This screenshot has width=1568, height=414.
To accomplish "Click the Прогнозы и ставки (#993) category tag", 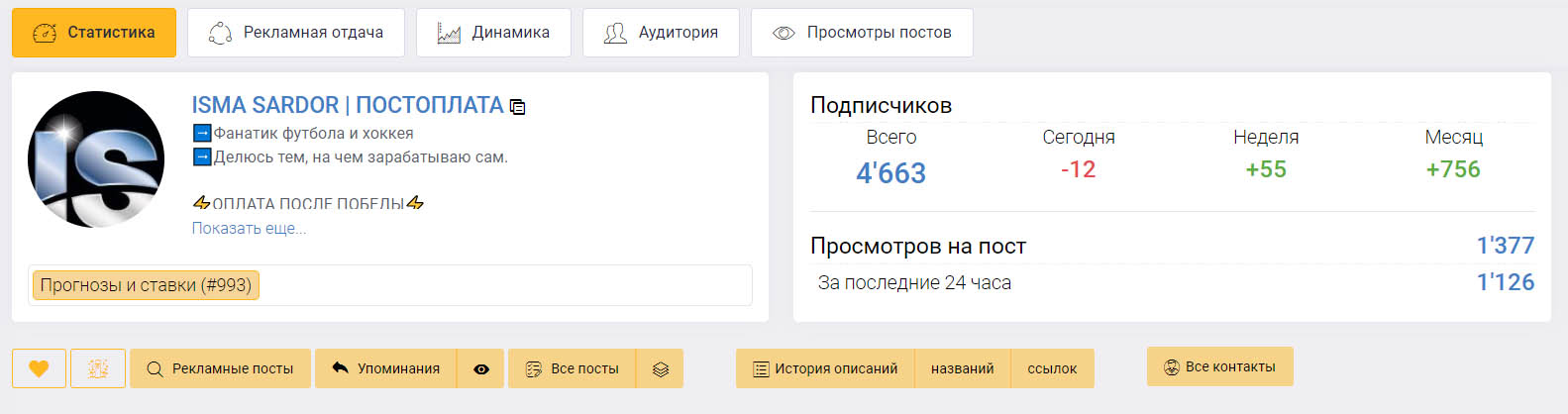I will (x=146, y=285).
